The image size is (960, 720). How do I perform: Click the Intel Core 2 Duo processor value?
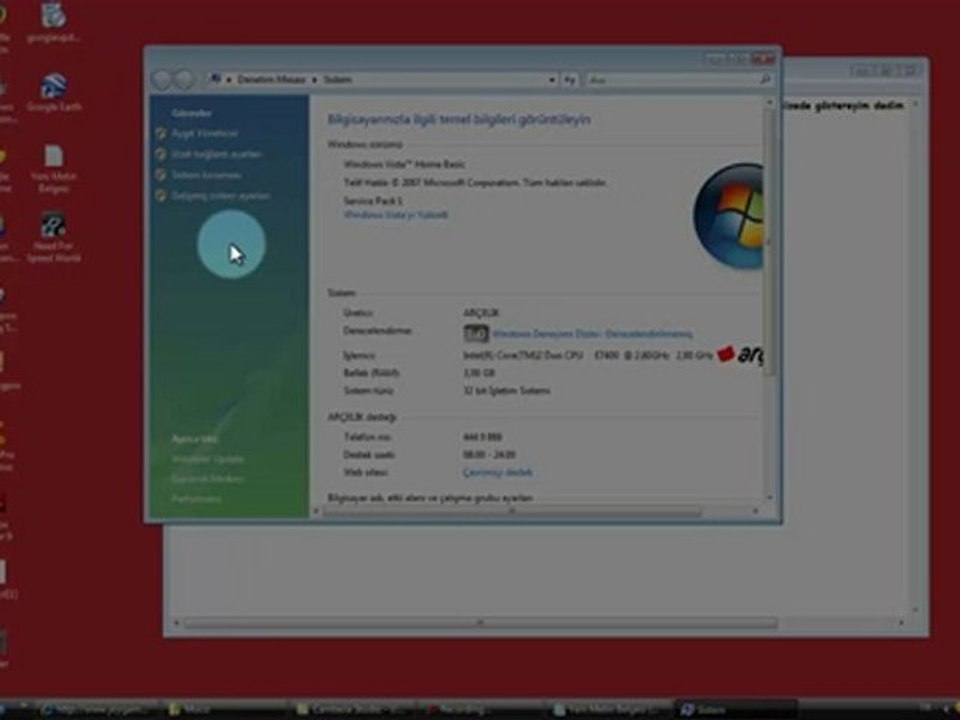click(x=587, y=356)
